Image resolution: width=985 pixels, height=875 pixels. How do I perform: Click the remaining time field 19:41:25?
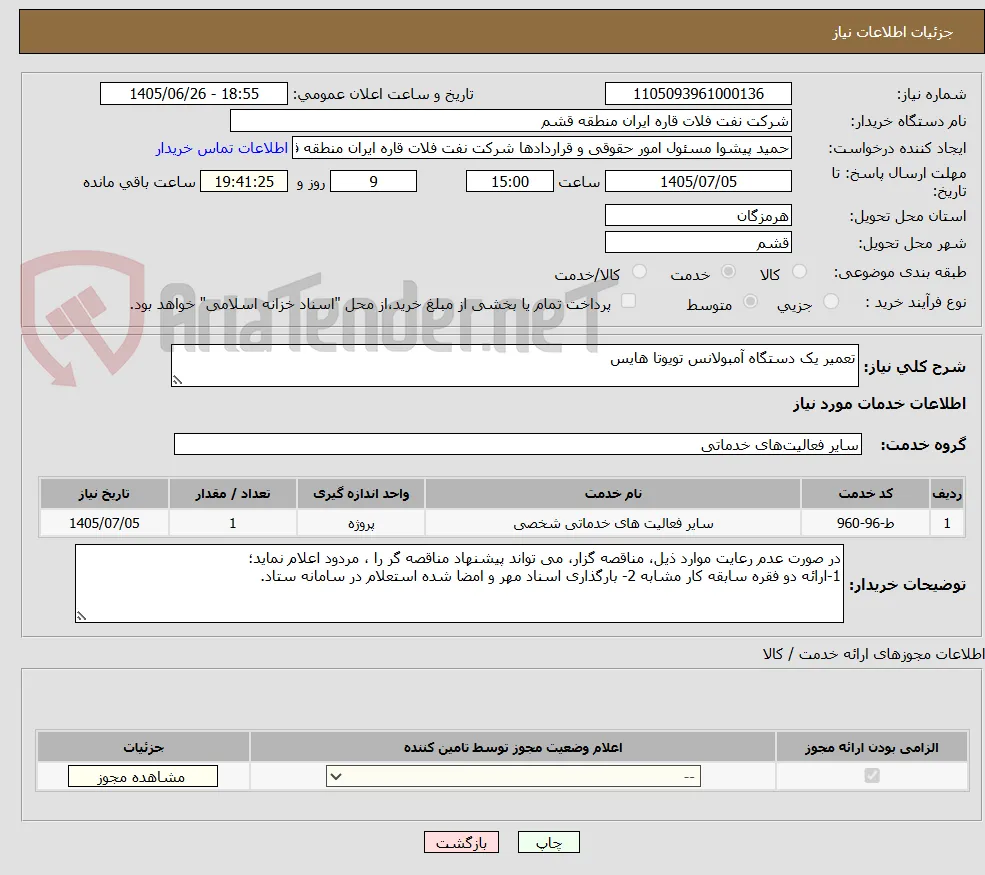coord(244,182)
